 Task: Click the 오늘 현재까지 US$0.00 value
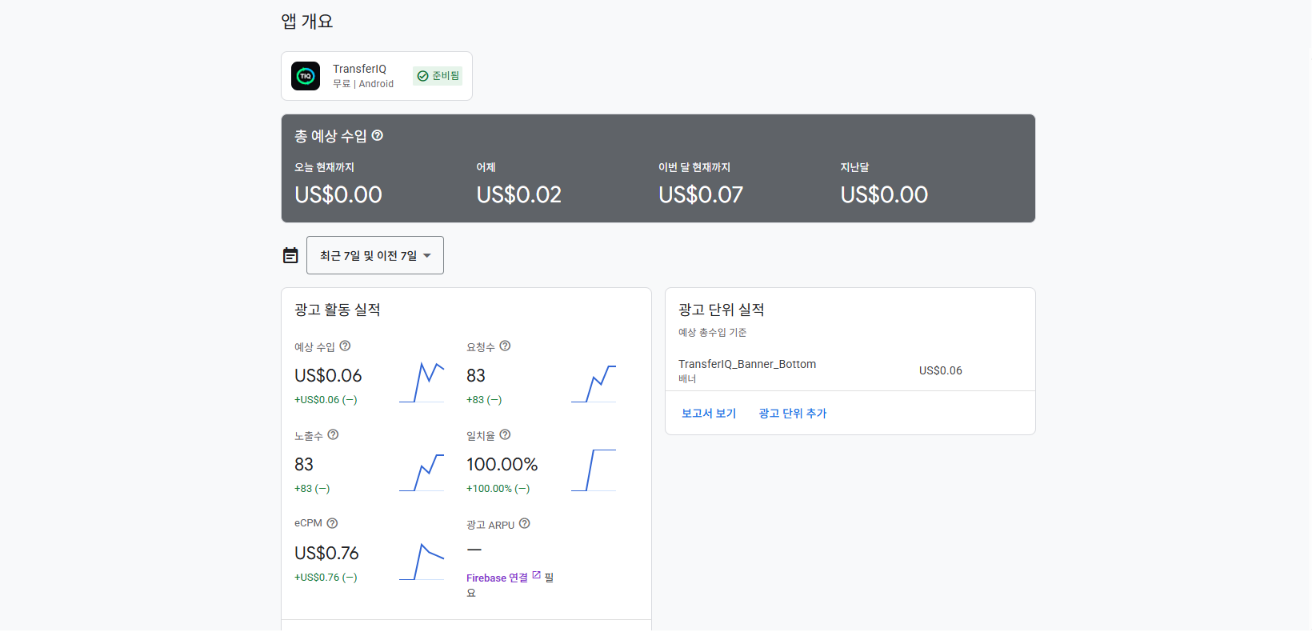pos(338,195)
